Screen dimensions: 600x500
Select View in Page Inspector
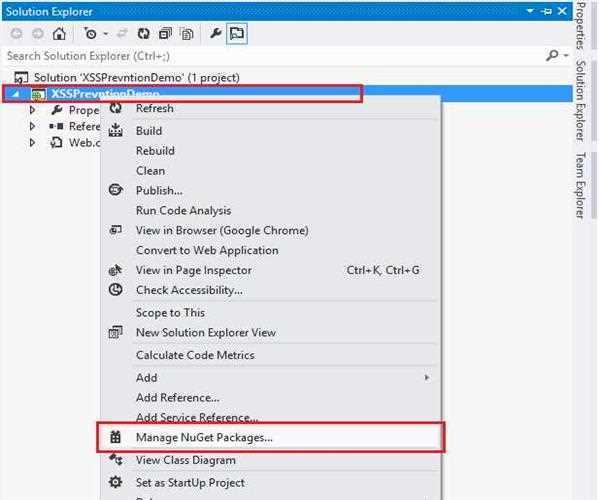coord(193,270)
